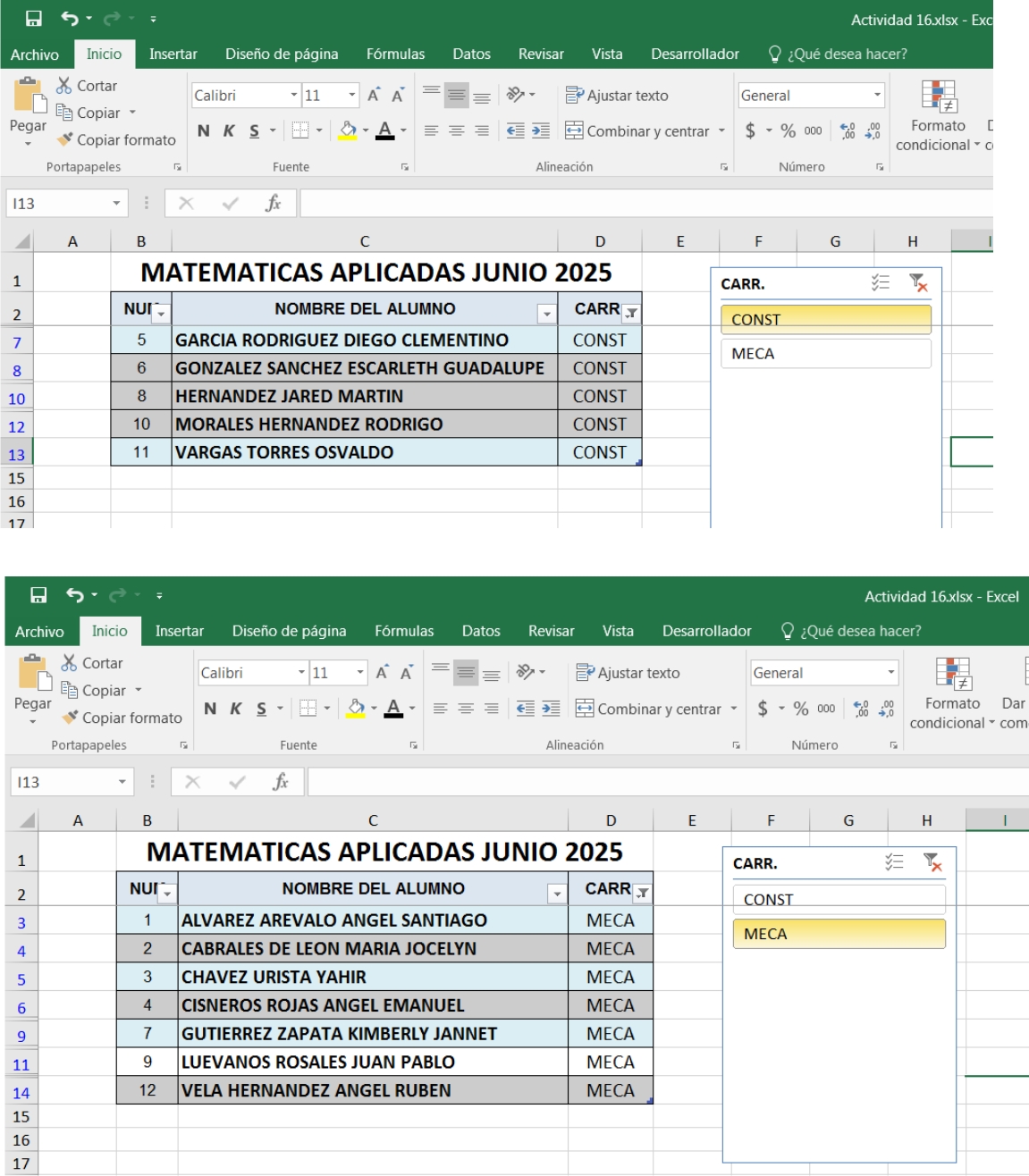Open Diseño de página tab in the lower window
The width and height of the screenshot is (1029, 1176).
(289, 631)
